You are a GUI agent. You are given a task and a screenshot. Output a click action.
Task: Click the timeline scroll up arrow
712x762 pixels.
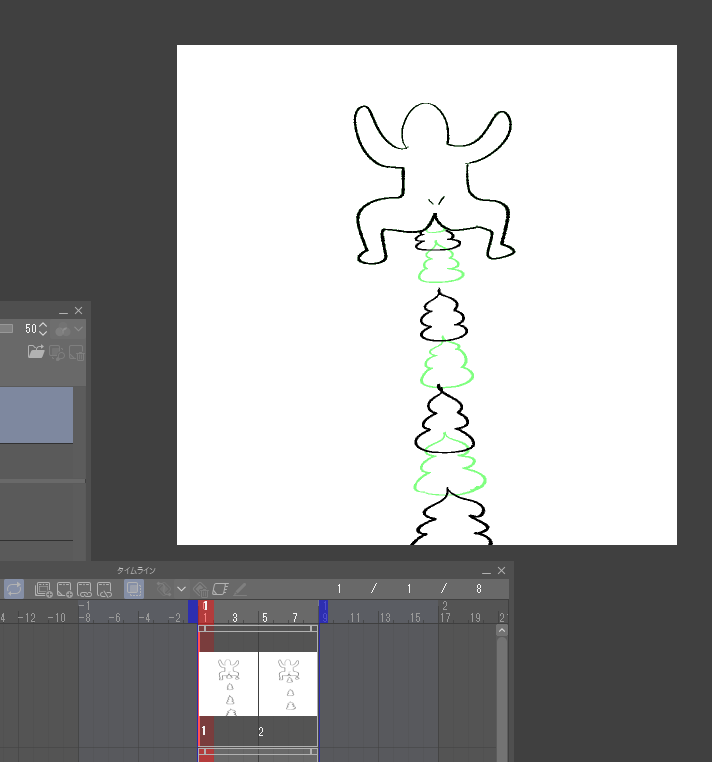click(502, 630)
